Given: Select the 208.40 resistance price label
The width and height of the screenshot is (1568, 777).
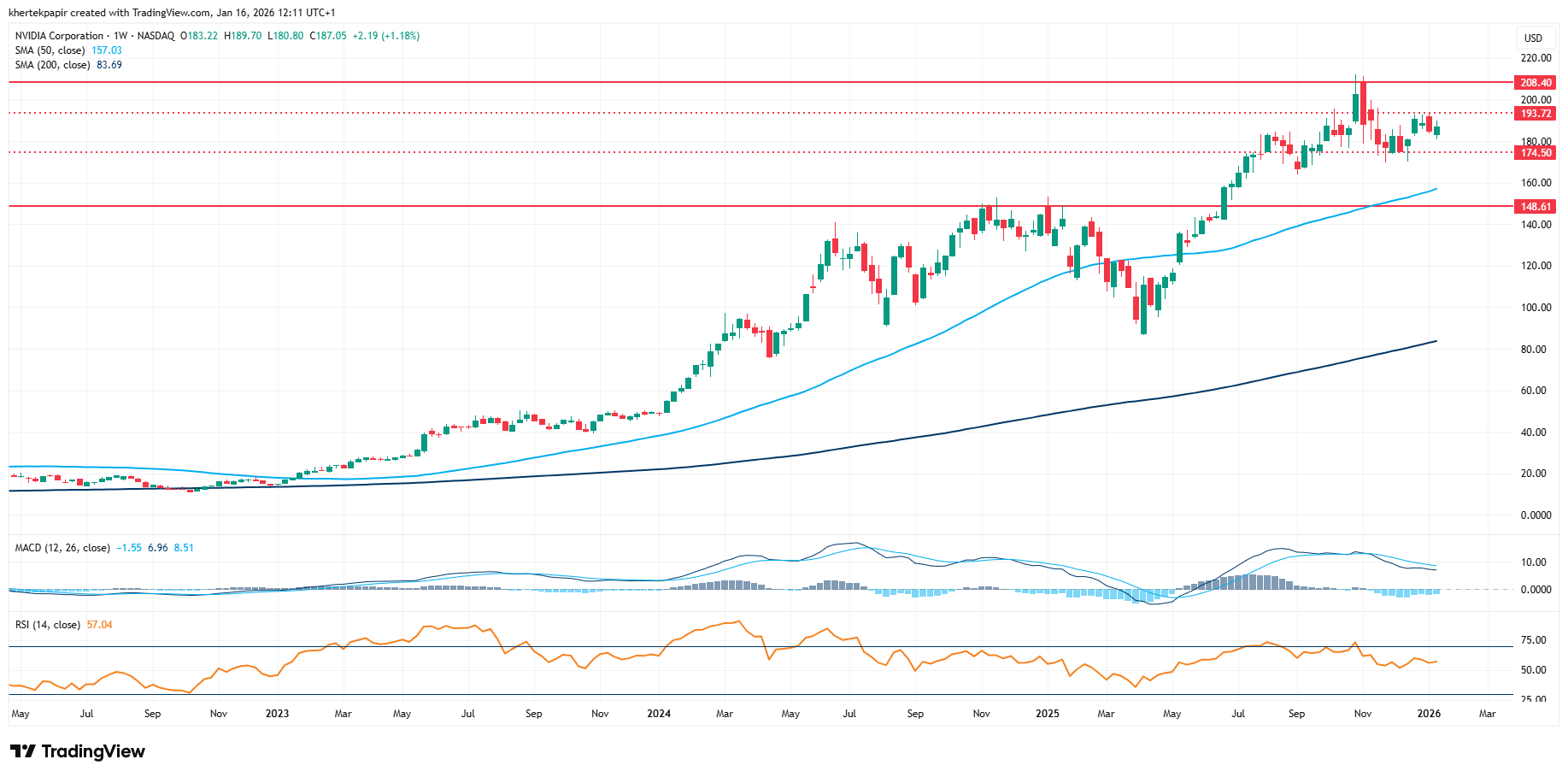Looking at the screenshot, I should click(x=1535, y=83).
